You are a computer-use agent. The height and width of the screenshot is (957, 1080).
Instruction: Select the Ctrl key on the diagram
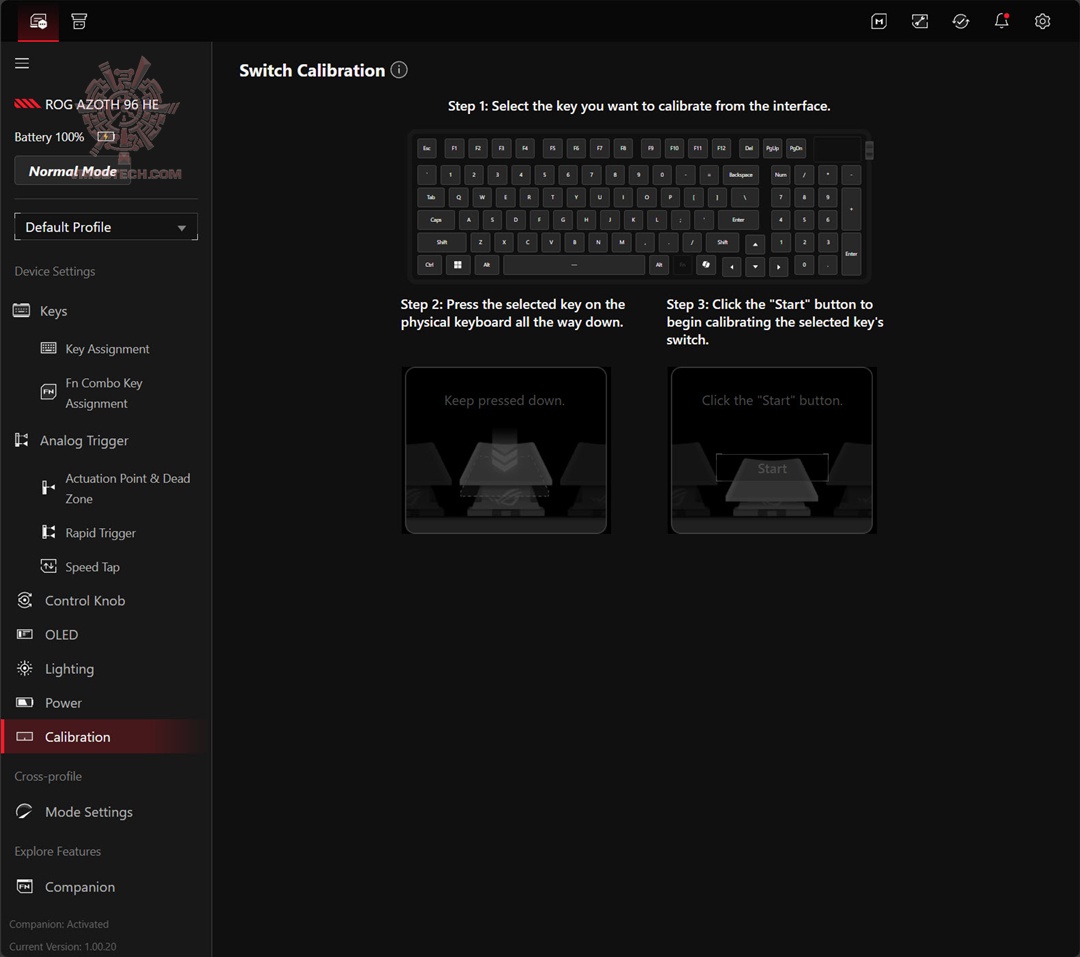429,265
